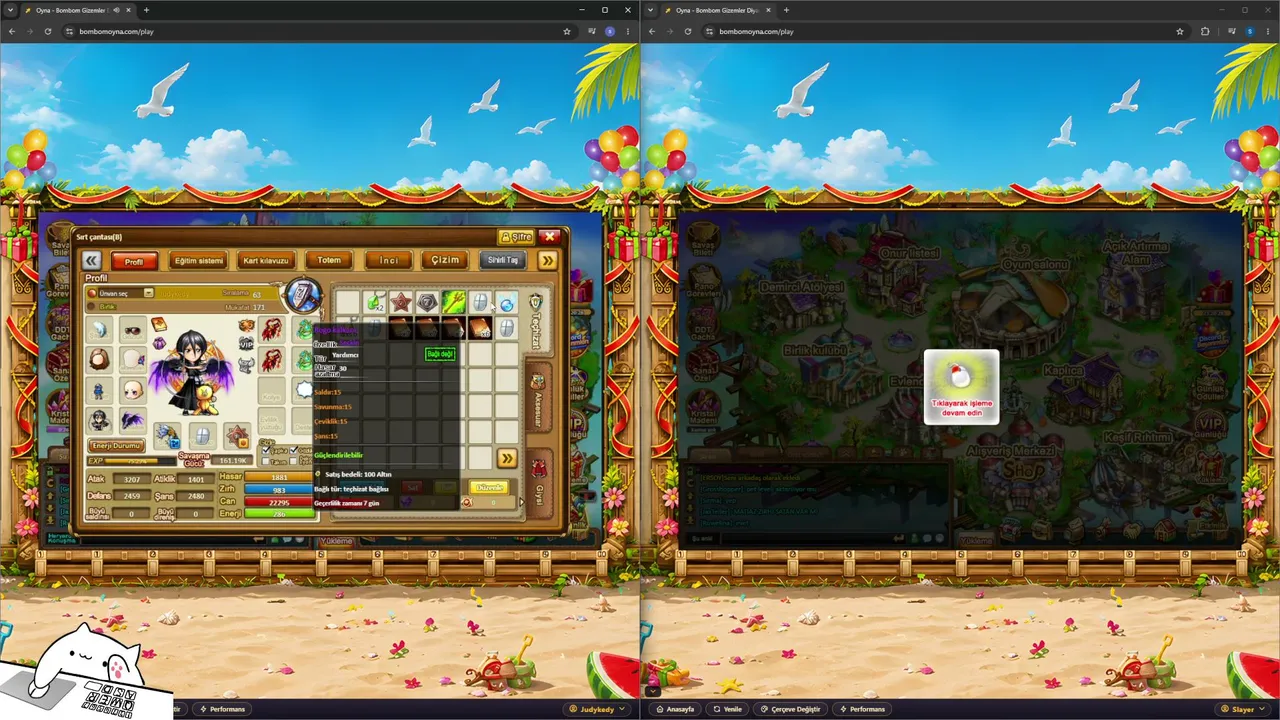Image resolution: width=1280 pixels, height=720 pixels.
Task: Select the İnci tab
Action: (x=388, y=260)
